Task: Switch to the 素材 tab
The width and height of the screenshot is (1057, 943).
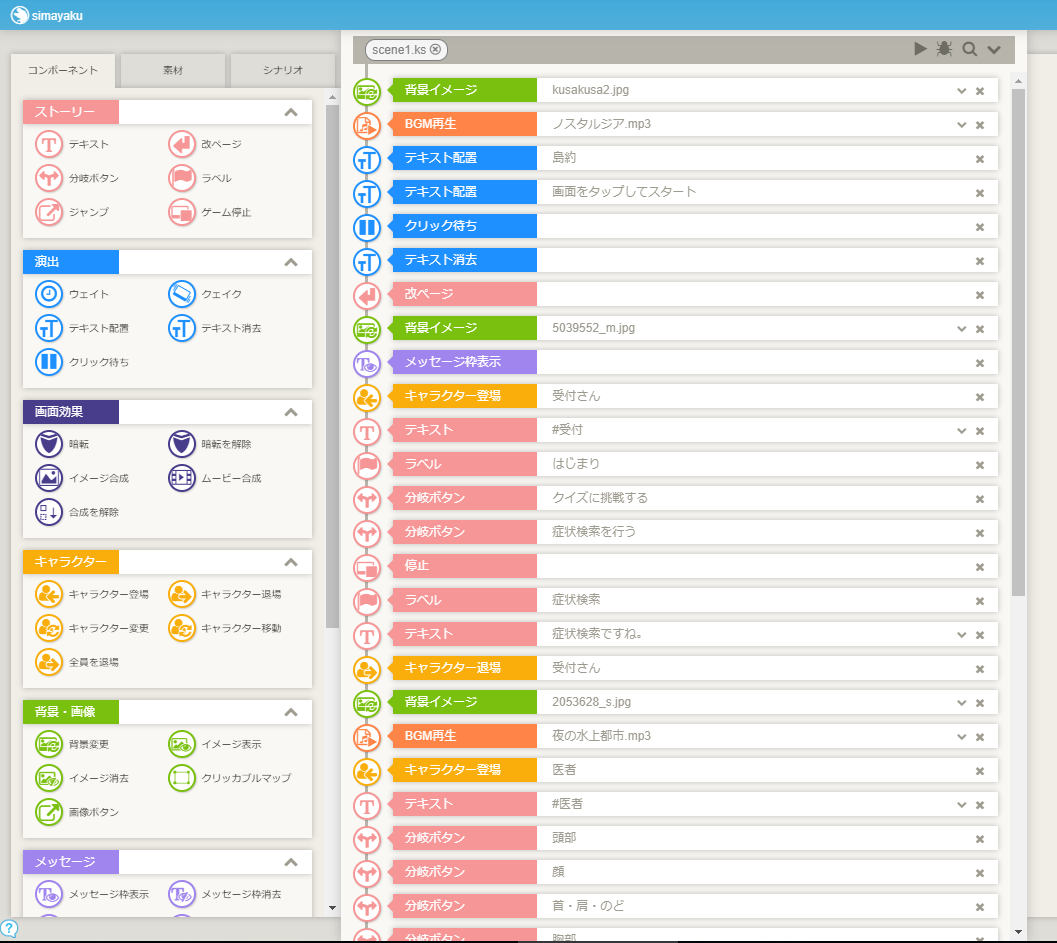Action: pyautogui.click(x=173, y=71)
